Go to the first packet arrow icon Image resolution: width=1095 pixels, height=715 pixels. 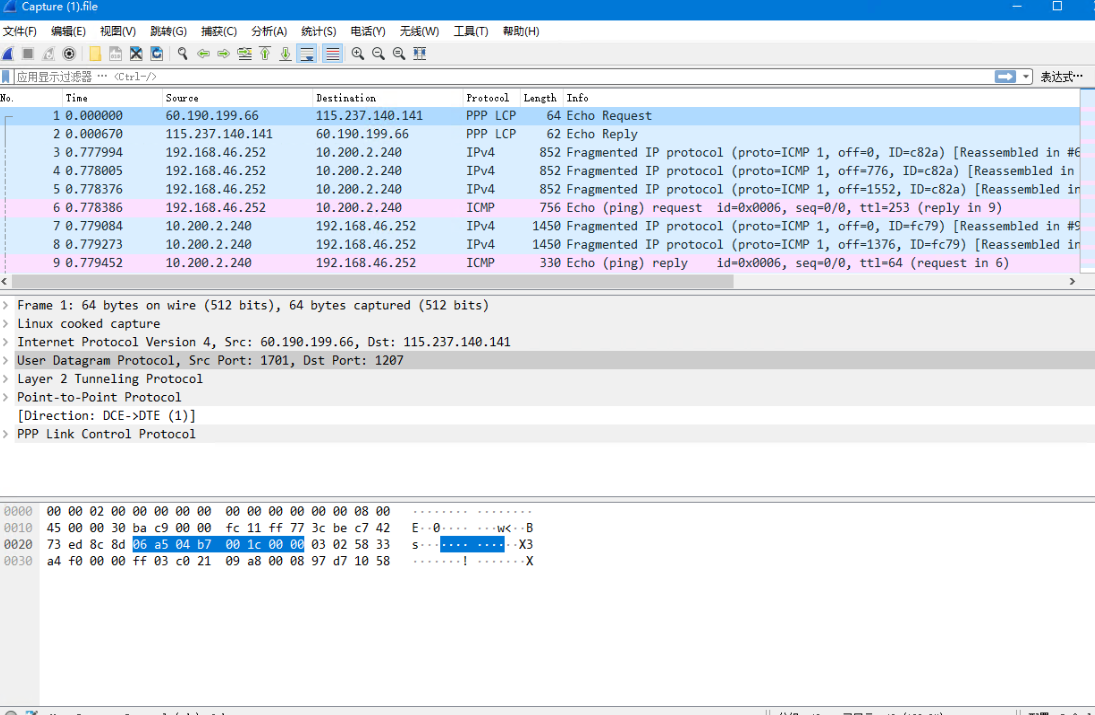pos(265,54)
